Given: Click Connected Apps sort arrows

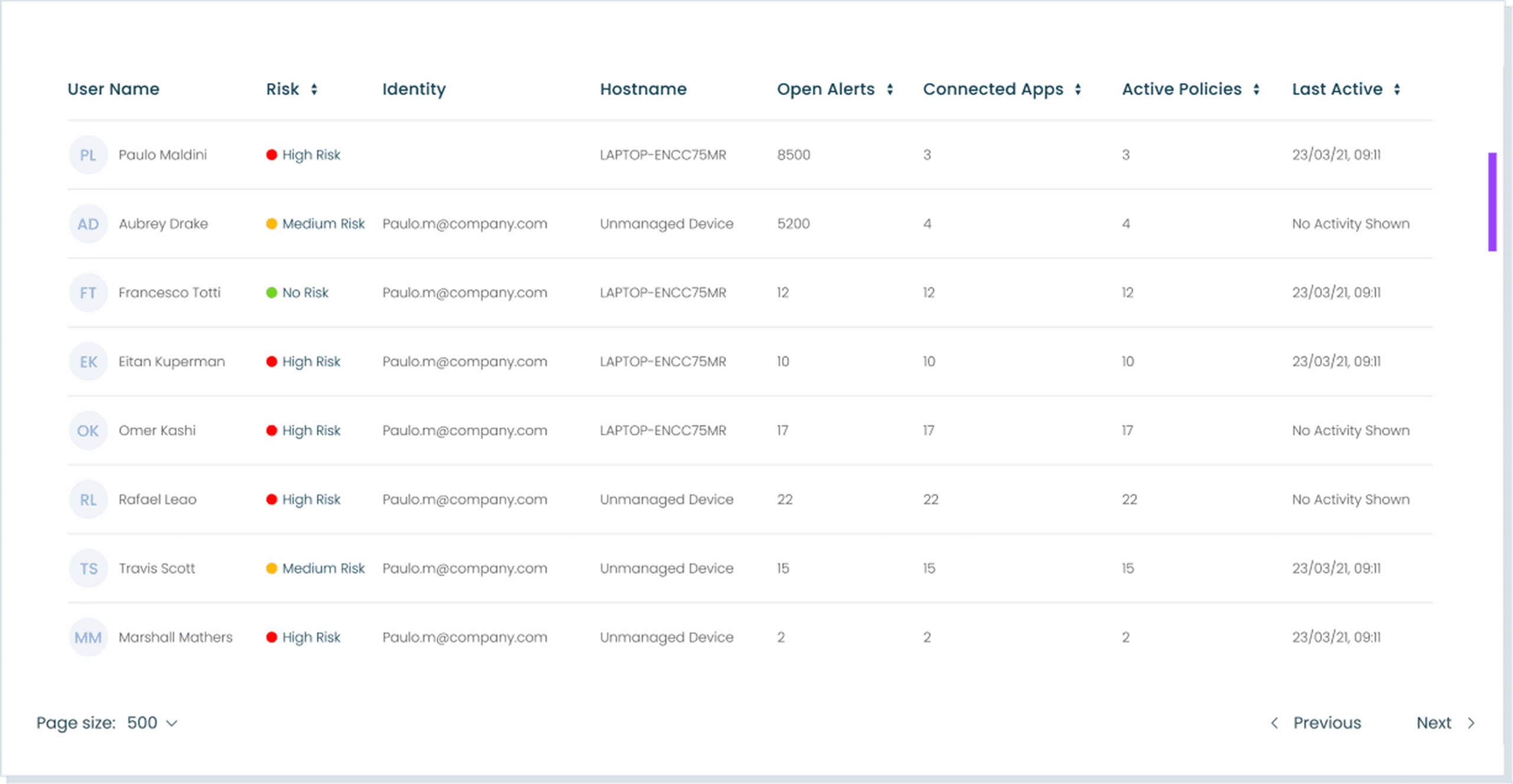Looking at the screenshot, I should pos(1078,89).
